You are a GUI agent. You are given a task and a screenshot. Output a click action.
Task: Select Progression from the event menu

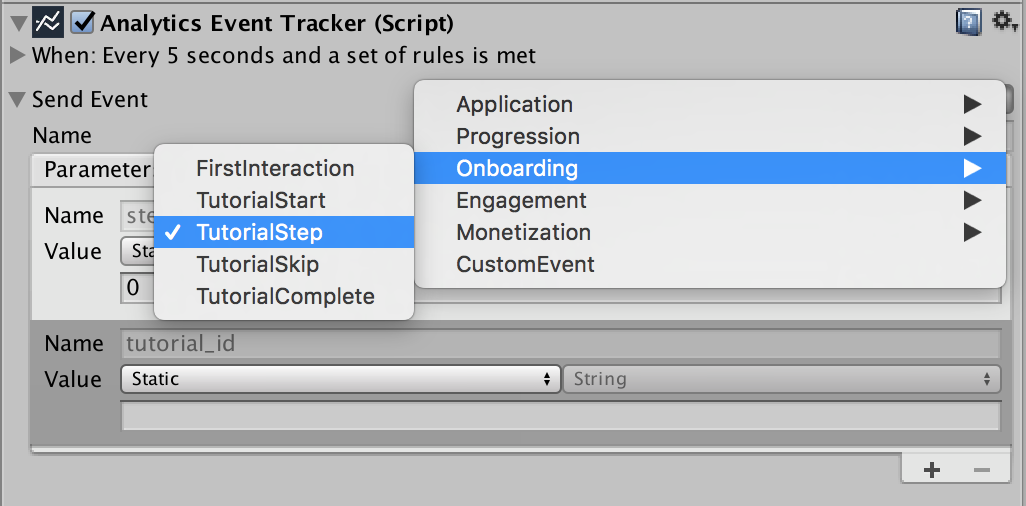710,136
